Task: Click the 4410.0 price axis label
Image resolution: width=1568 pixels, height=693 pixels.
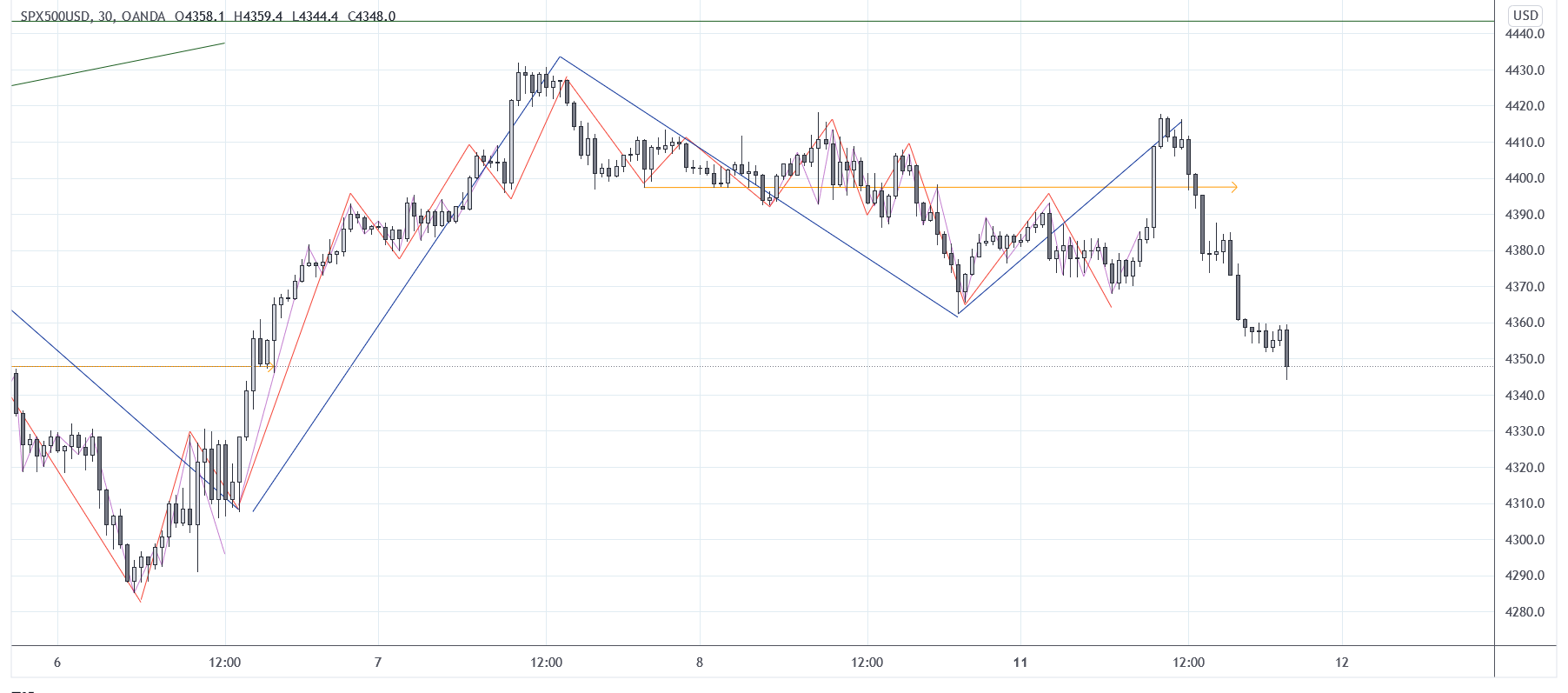Action: pos(1525,143)
